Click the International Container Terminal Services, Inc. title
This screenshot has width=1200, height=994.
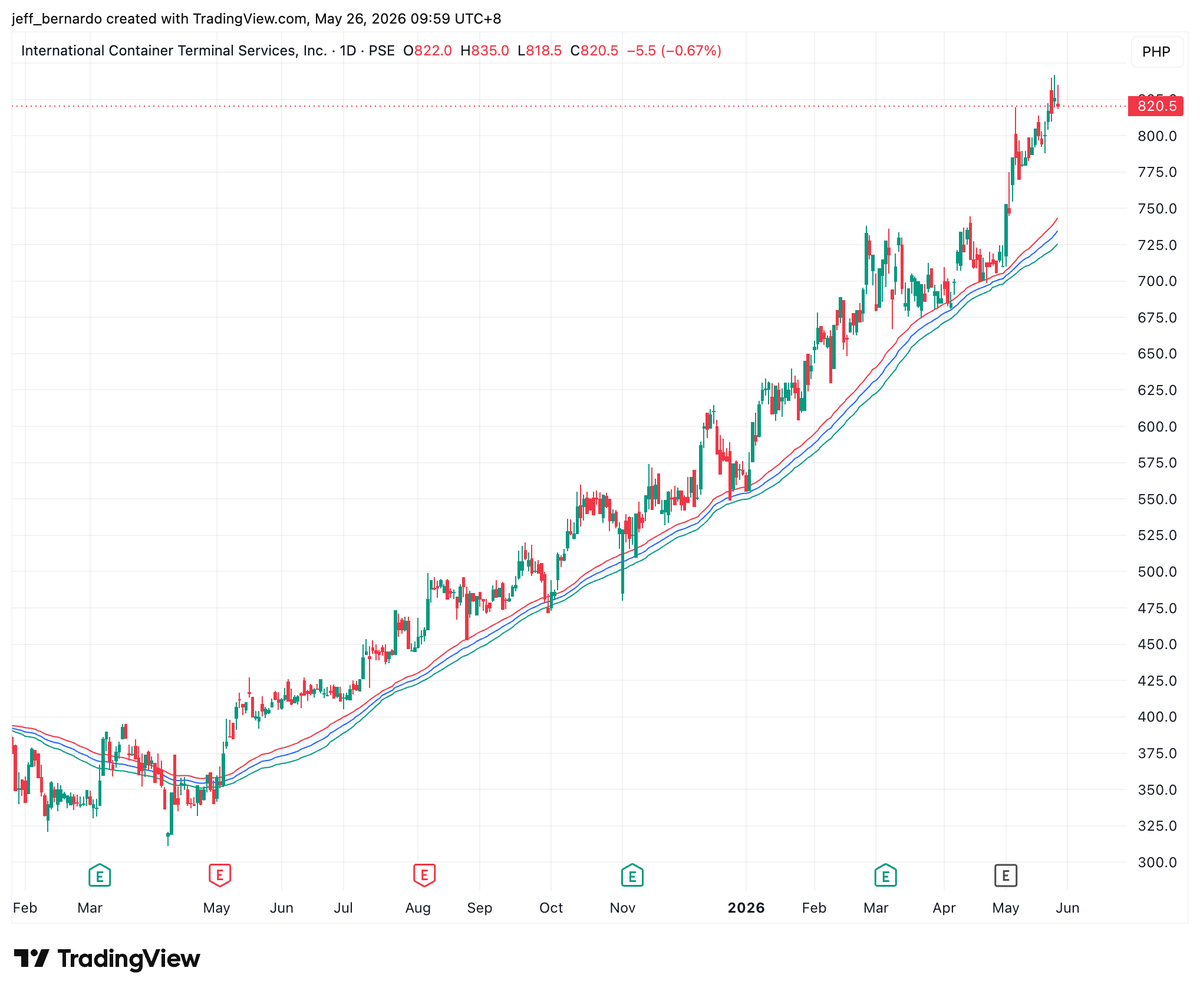(175, 50)
